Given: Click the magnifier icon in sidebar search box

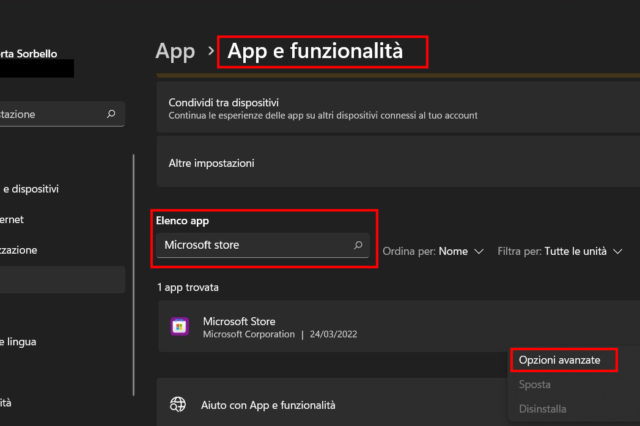Looking at the screenshot, I should pos(111,114).
